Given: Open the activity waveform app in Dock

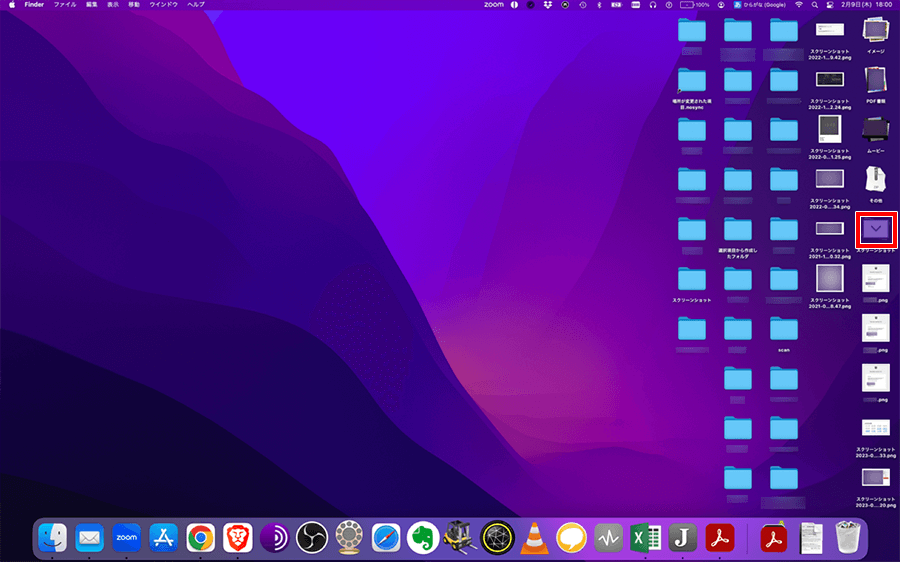Looking at the screenshot, I should pyautogui.click(x=608, y=538).
